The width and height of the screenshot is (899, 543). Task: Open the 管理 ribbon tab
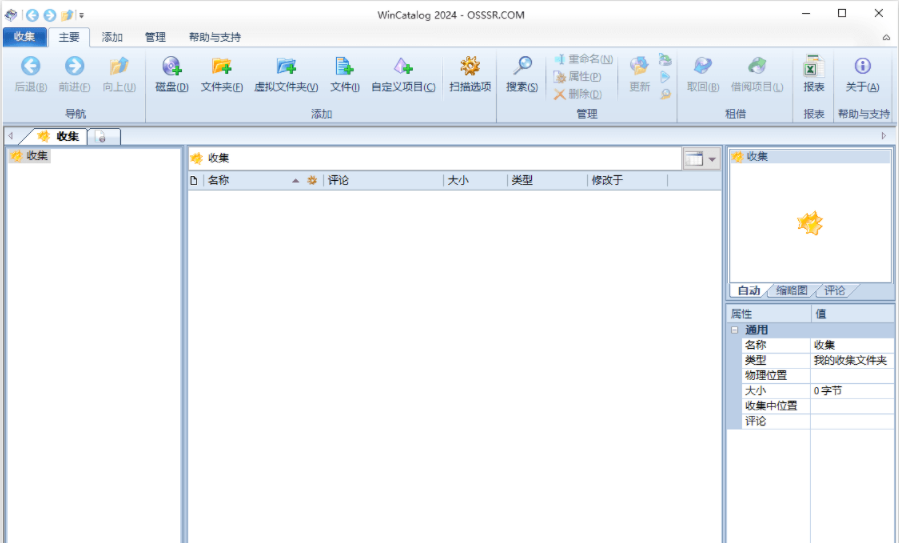(155, 37)
